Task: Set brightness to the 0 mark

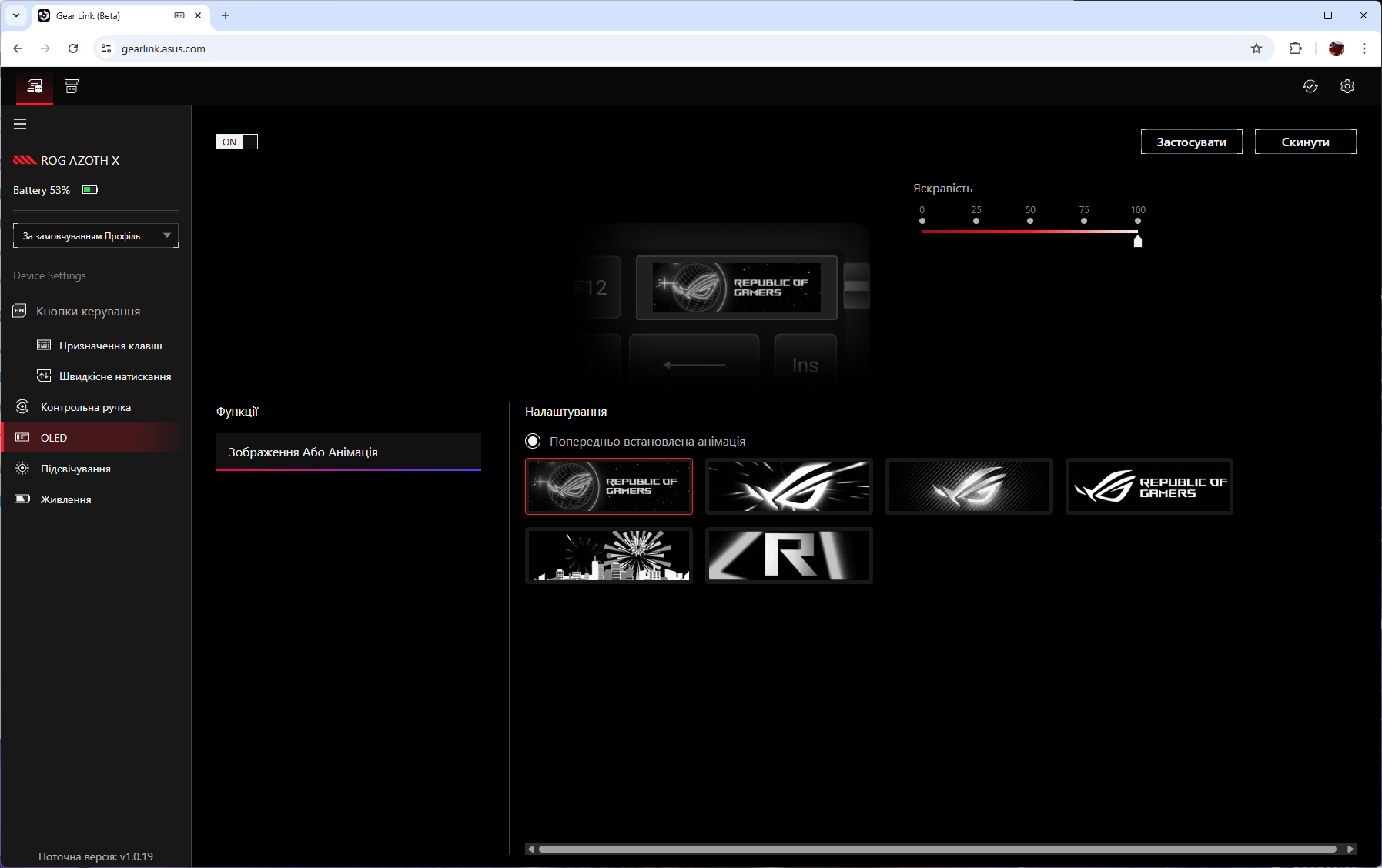Action: [922, 221]
